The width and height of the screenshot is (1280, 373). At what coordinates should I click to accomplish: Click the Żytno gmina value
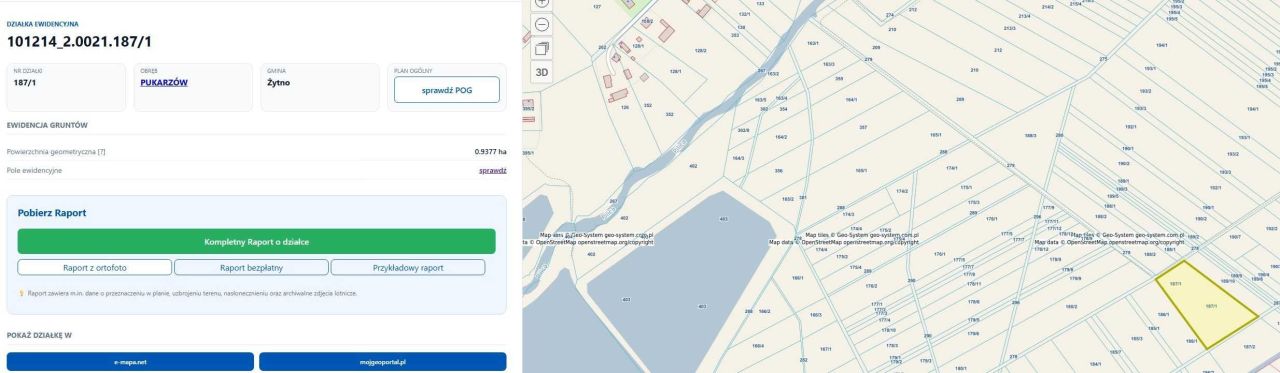(279, 82)
